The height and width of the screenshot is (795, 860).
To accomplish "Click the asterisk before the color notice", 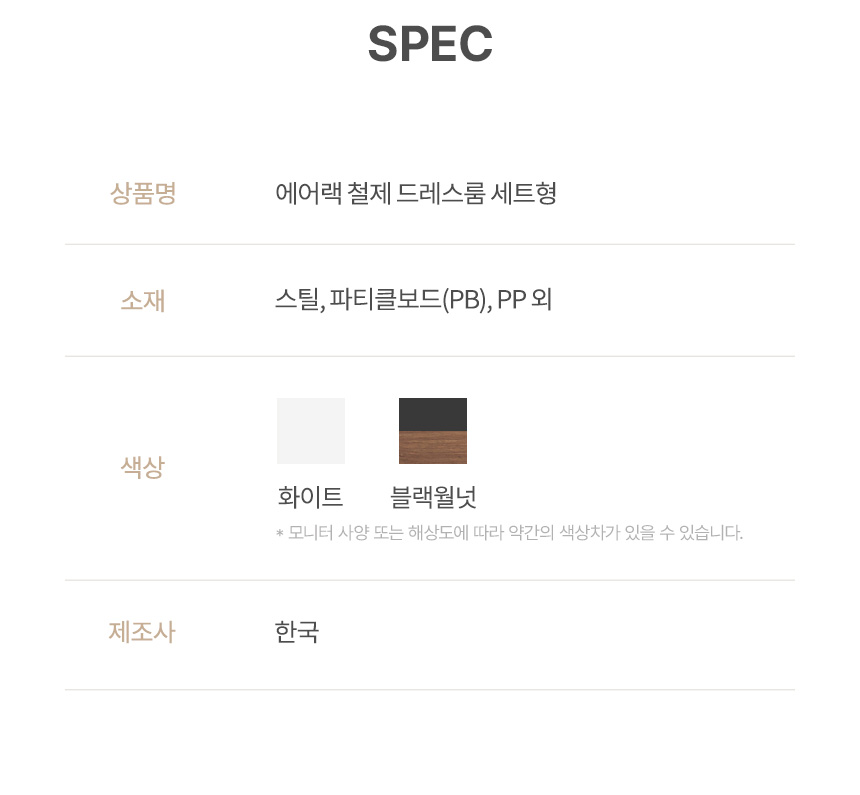I will 280,533.
